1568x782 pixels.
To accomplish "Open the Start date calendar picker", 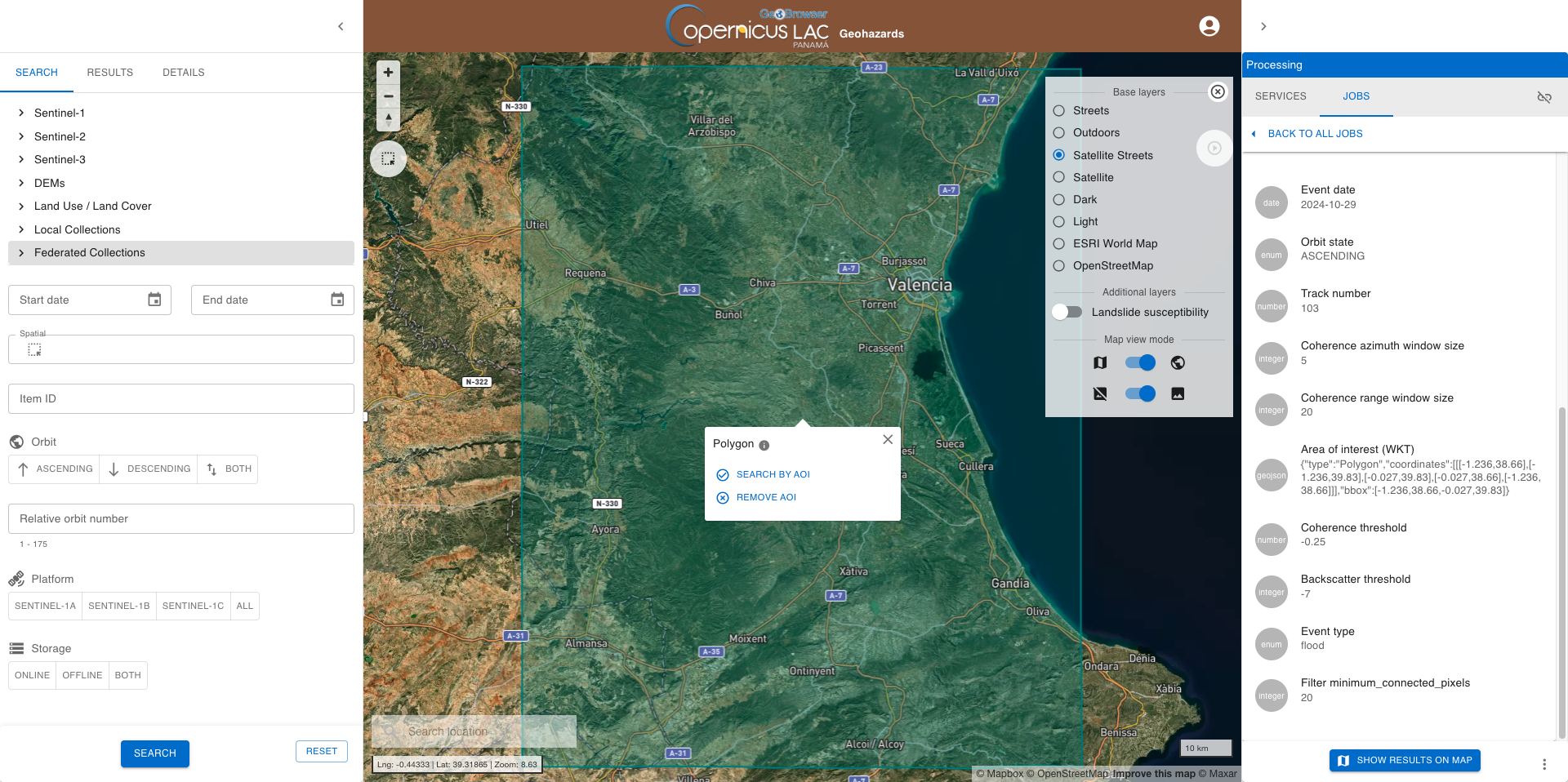I will click(x=154, y=300).
